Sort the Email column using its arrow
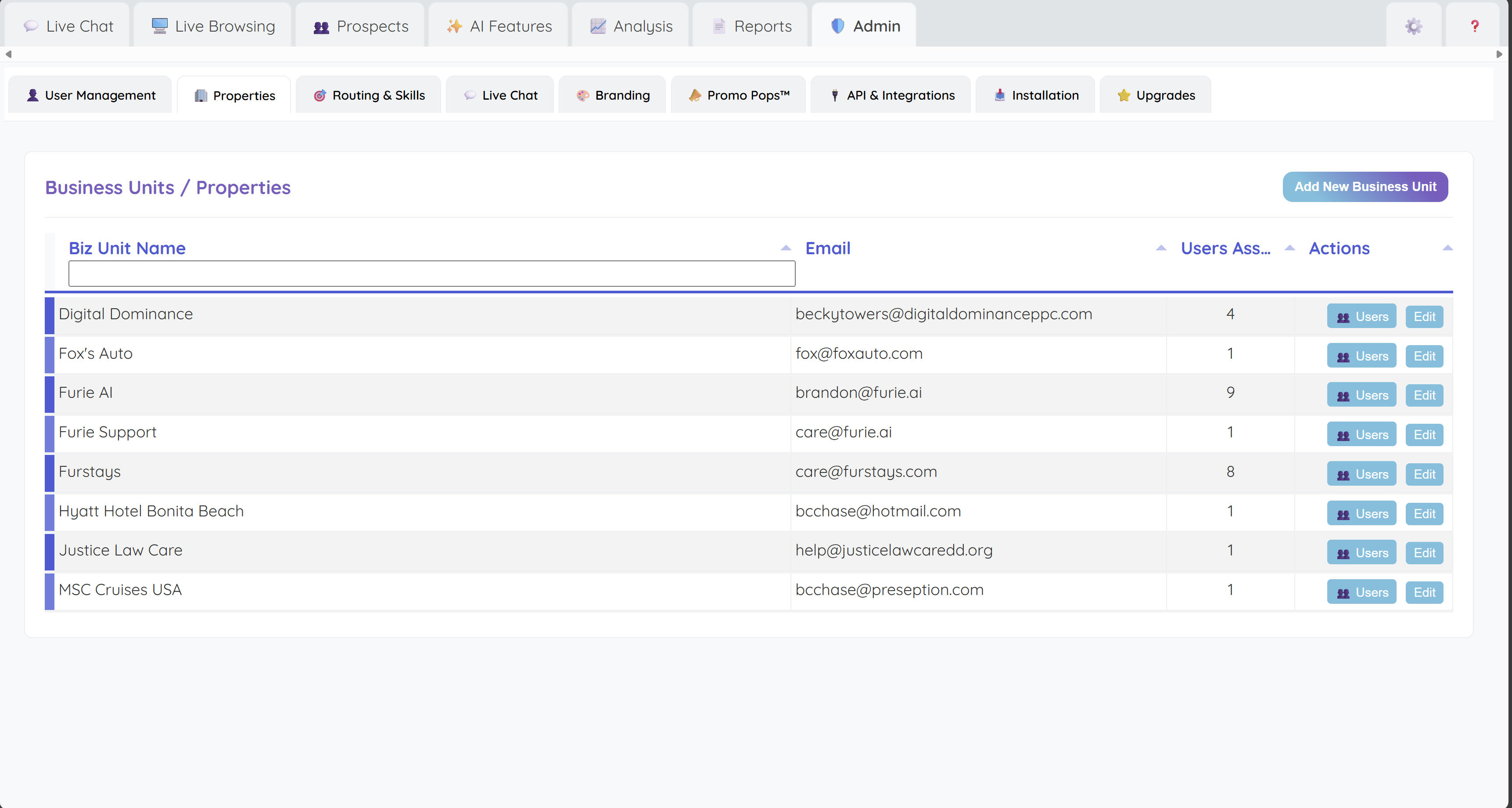Viewport: 1512px width, 808px height. tap(1160, 248)
